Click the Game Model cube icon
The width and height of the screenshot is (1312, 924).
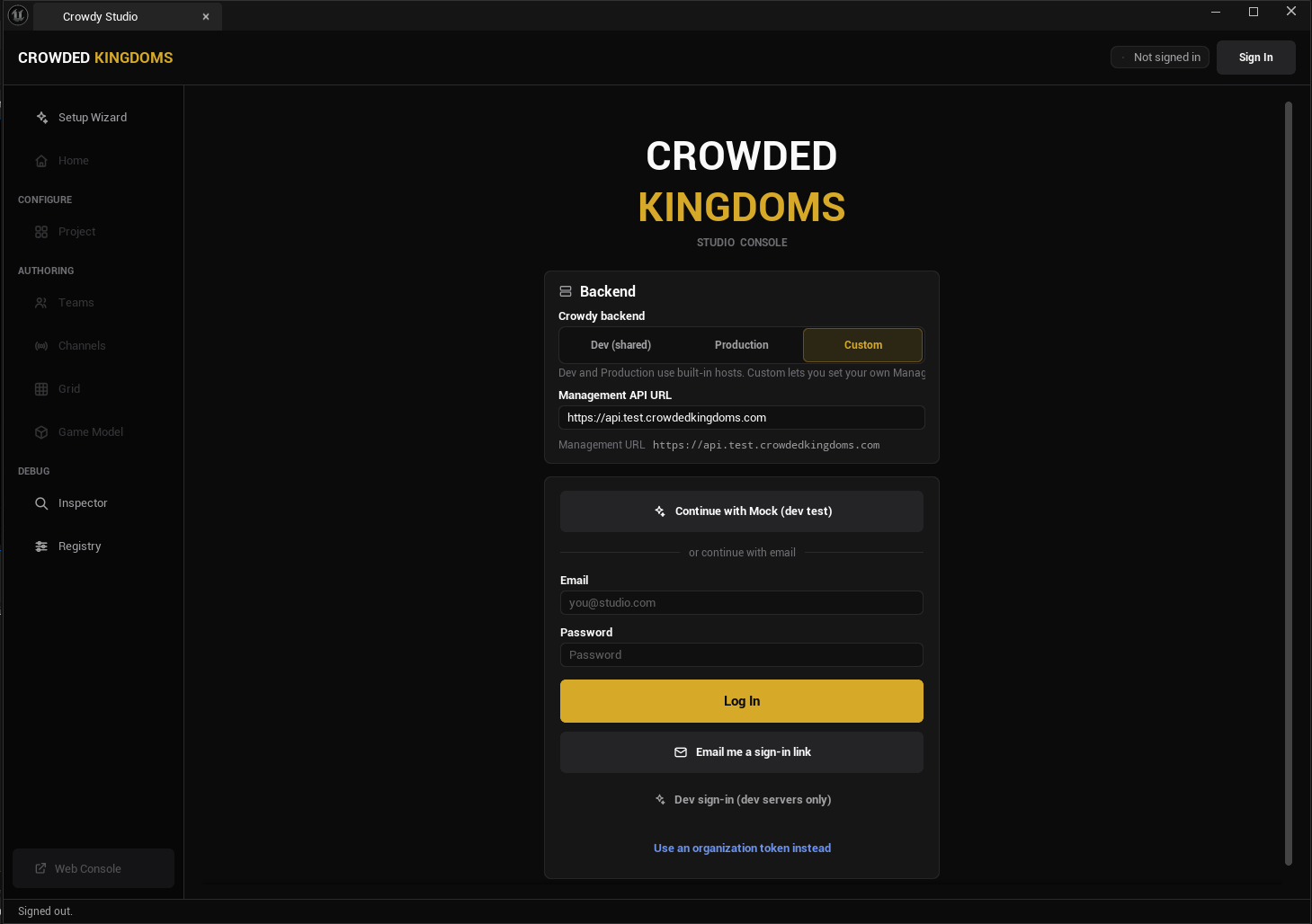pos(41,432)
